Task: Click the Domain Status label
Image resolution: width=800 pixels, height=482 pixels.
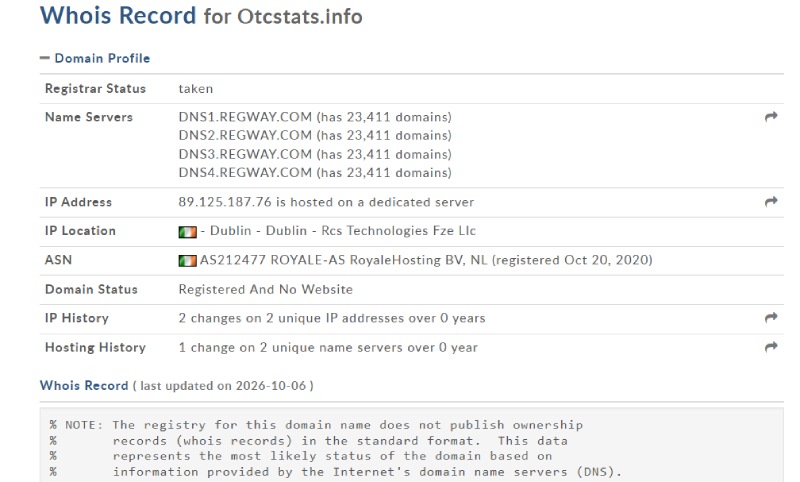Action: 91,289
